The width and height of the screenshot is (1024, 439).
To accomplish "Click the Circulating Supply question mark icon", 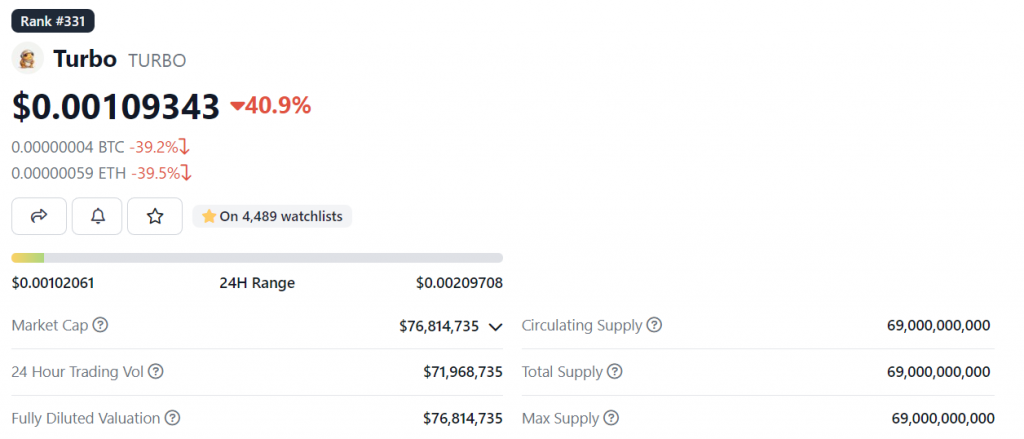I will [654, 325].
